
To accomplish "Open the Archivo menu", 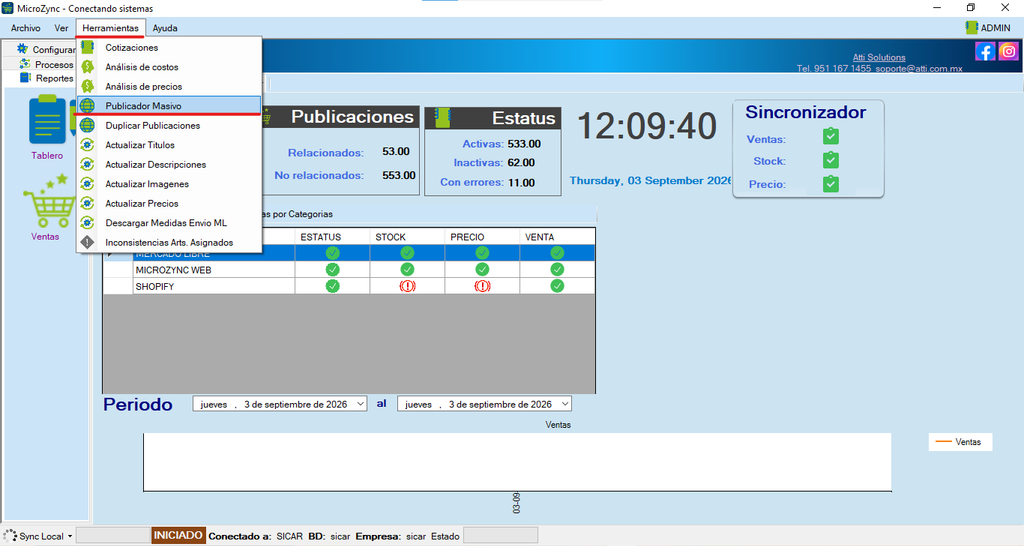I will 25,28.
